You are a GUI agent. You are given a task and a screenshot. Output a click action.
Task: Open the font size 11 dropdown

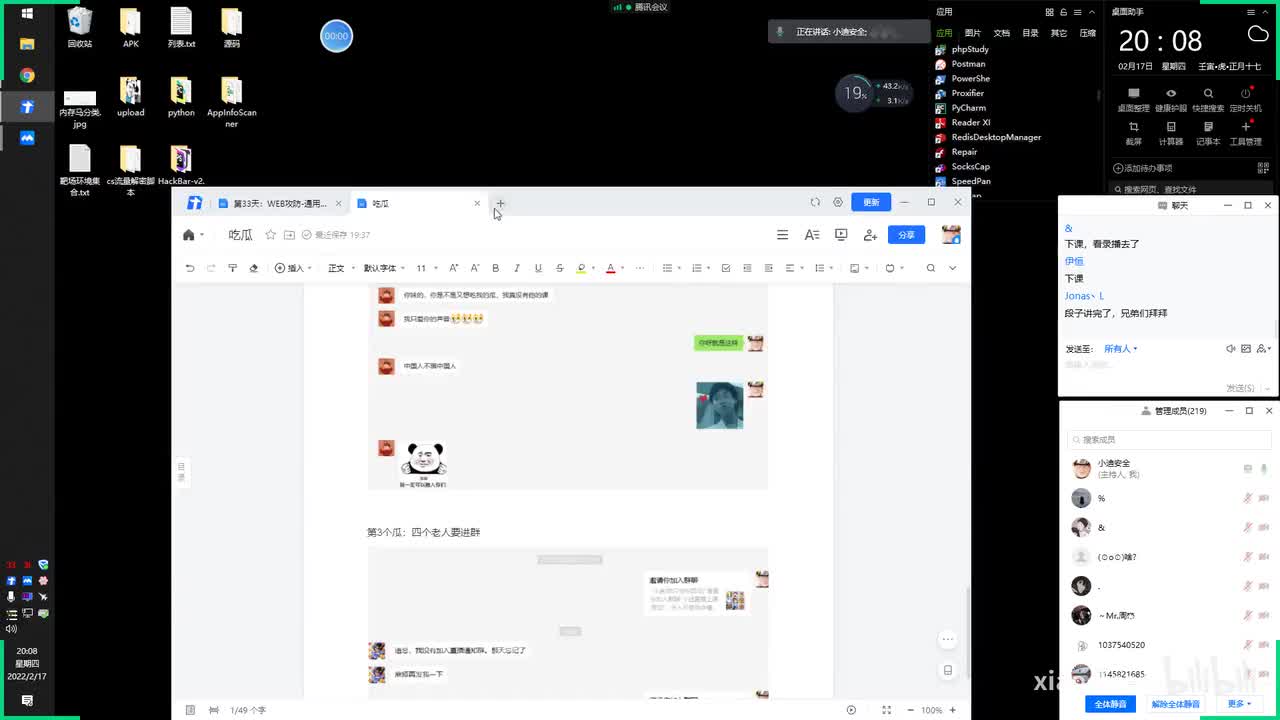click(x=426, y=268)
